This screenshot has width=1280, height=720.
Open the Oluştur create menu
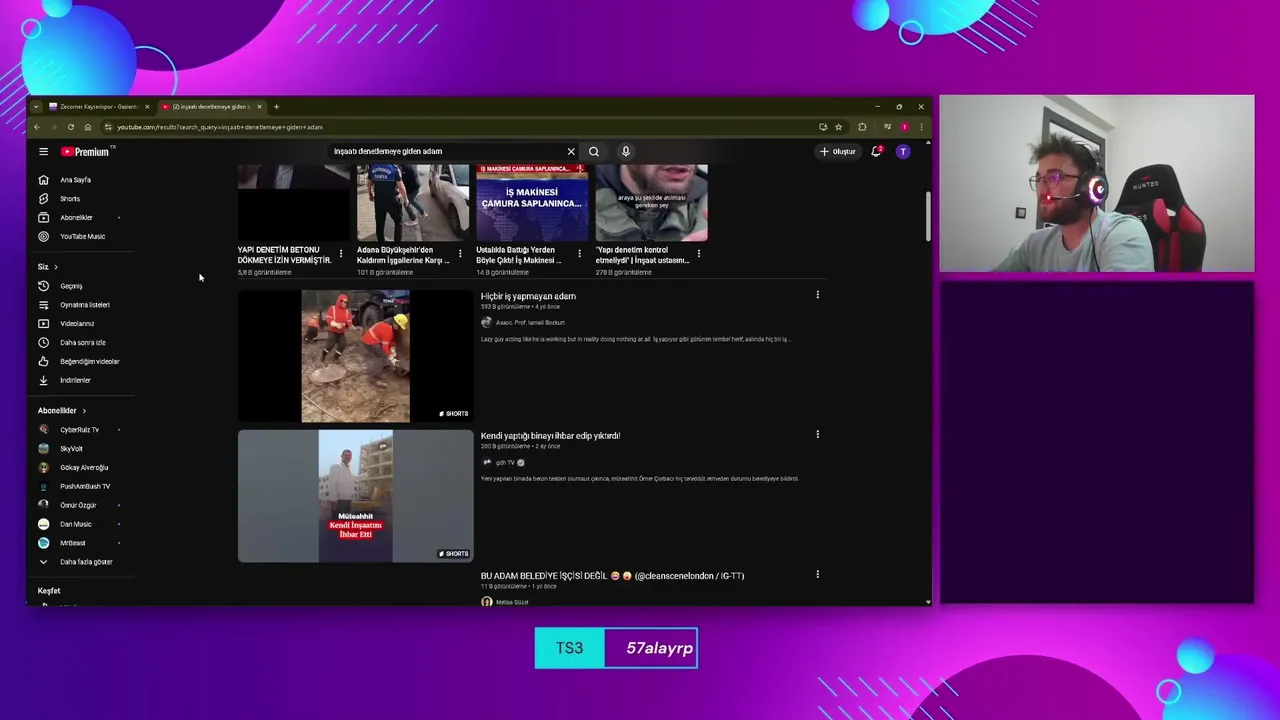pyautogui.click(x=838, y=152)
